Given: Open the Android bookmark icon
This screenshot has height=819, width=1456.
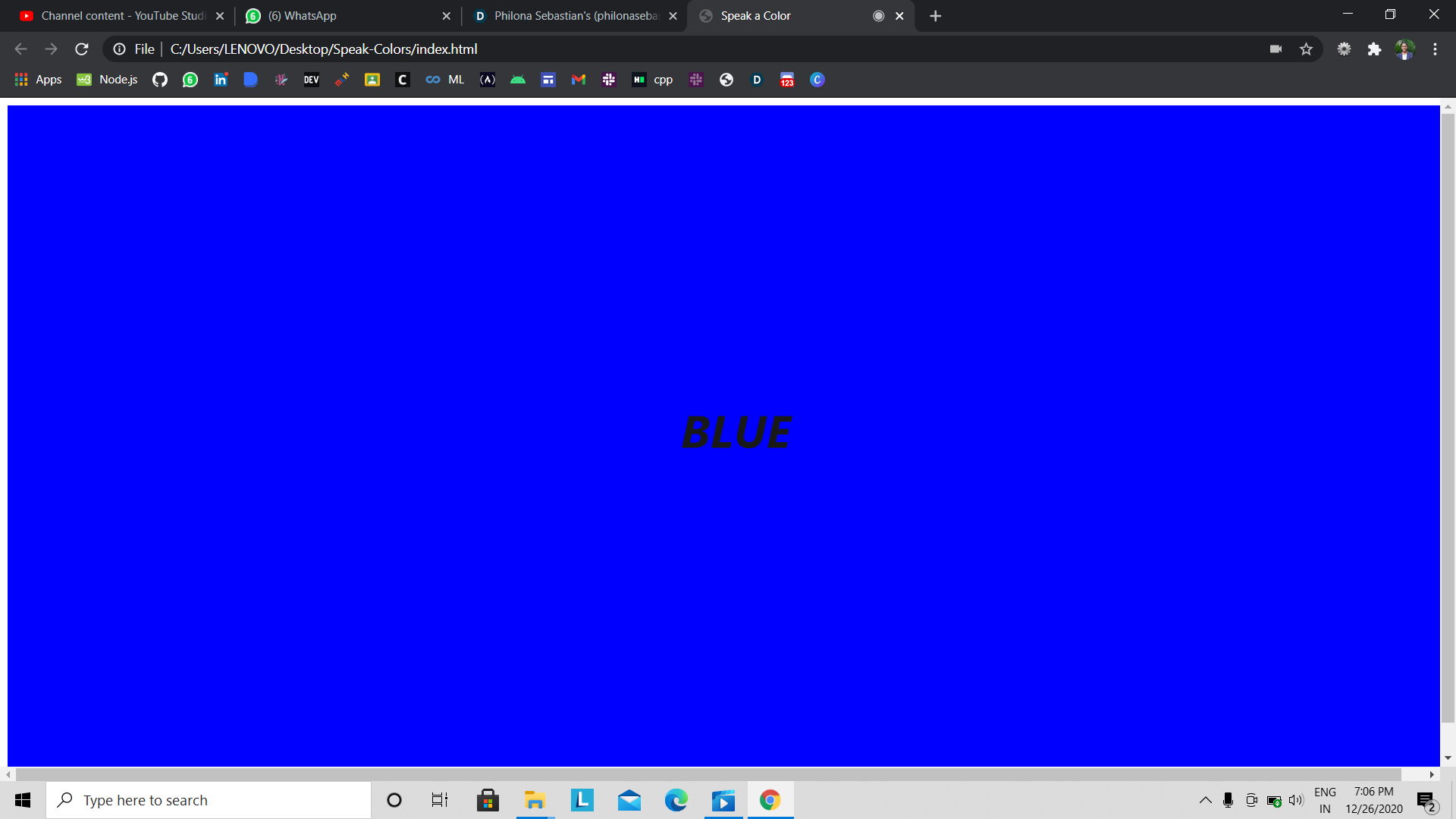Looking at the screenshot, I should [x=518, y=80].
